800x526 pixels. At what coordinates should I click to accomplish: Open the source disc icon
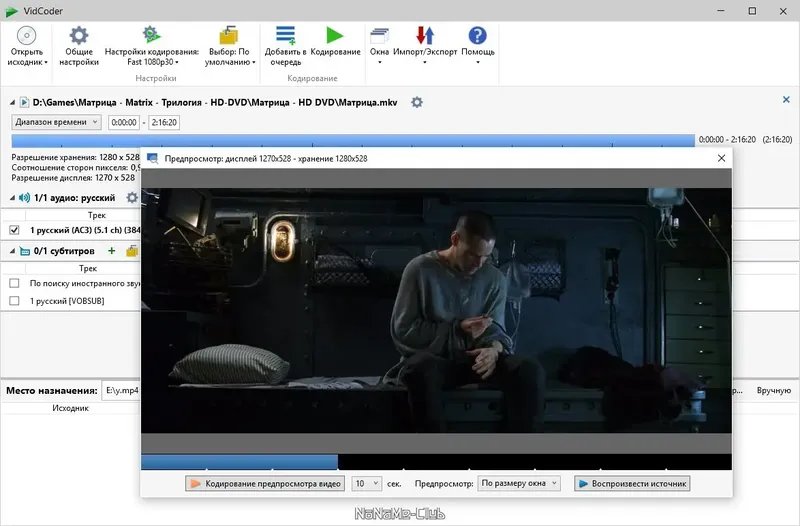tap(26, 36)
